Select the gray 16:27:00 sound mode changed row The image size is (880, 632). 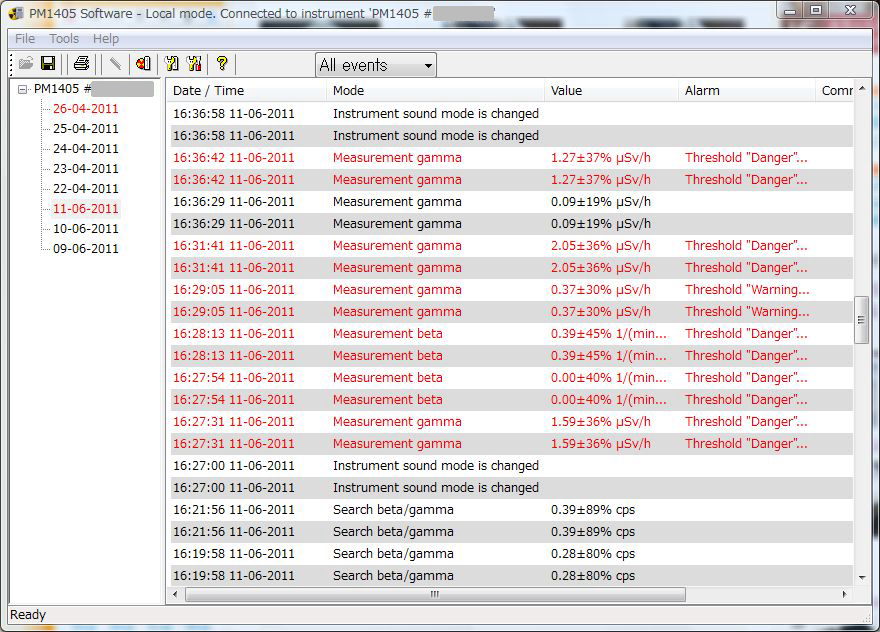(511, 488)
